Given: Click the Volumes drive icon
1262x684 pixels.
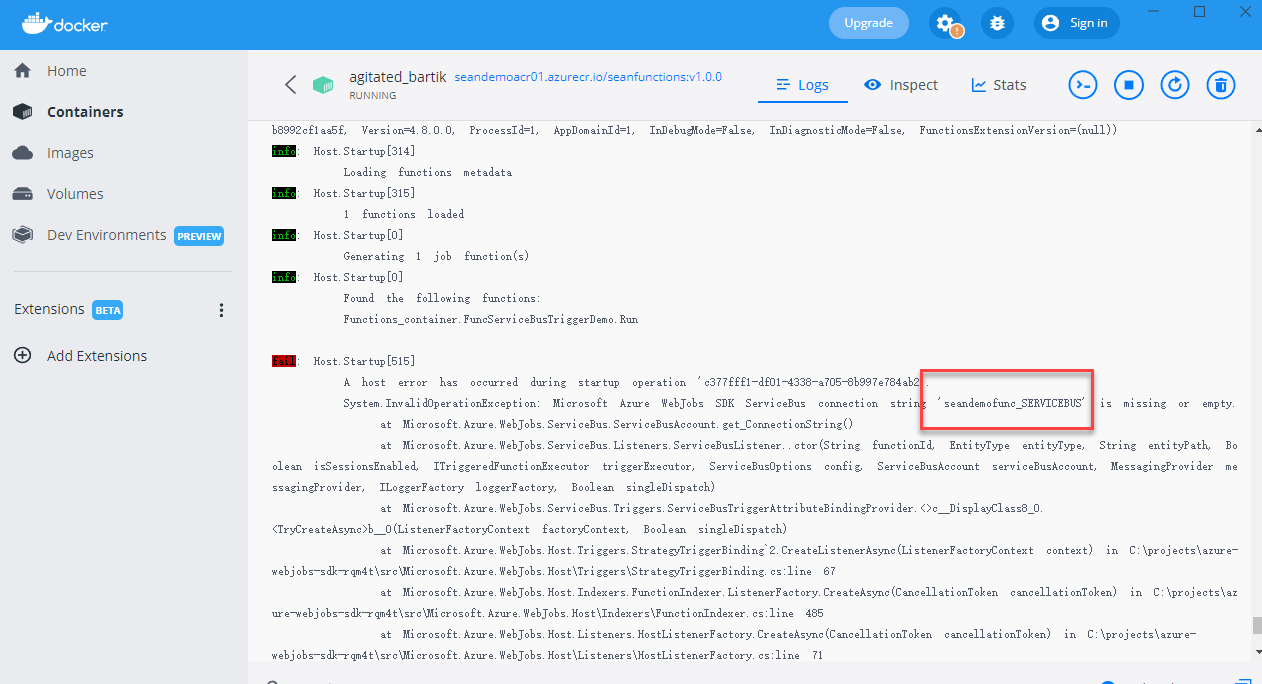Looking at the screenshot, I should (x=23, y=194).
